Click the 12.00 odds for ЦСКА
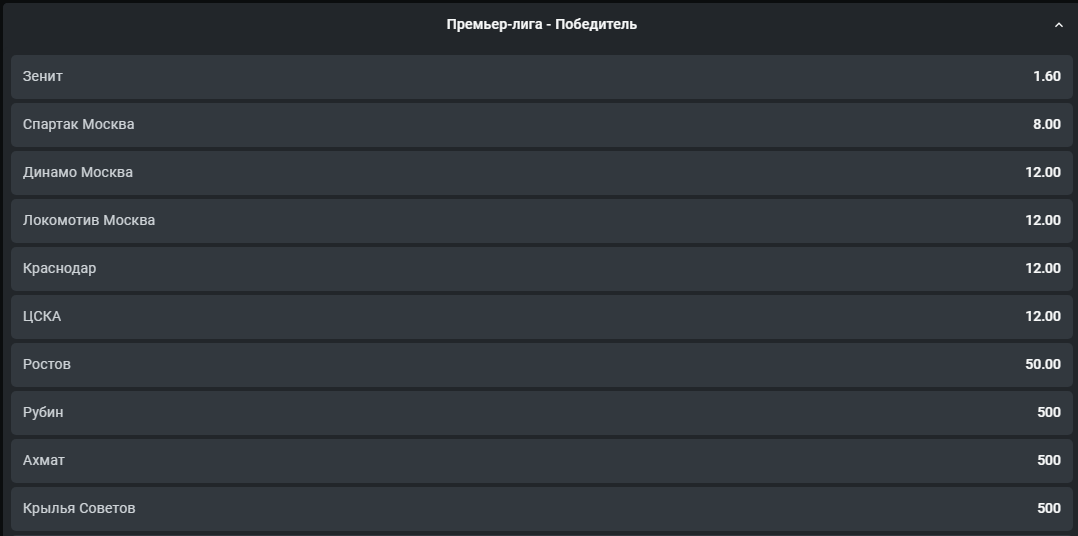Image resolution: width=1078 pixels, height=536 pixels. (x=1042, y=316)
